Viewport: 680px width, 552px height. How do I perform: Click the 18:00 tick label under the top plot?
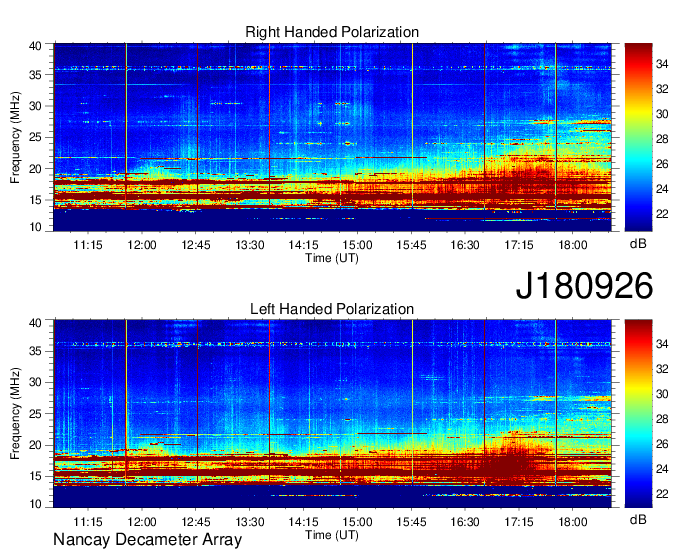(572, 245)
